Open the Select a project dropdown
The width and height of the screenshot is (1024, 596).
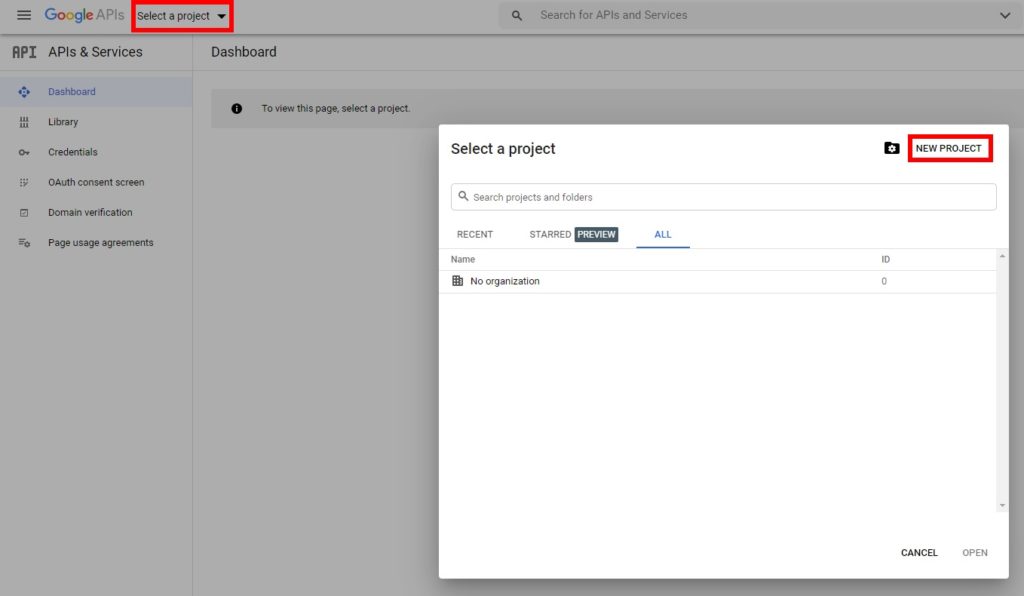tap(182, 16)
